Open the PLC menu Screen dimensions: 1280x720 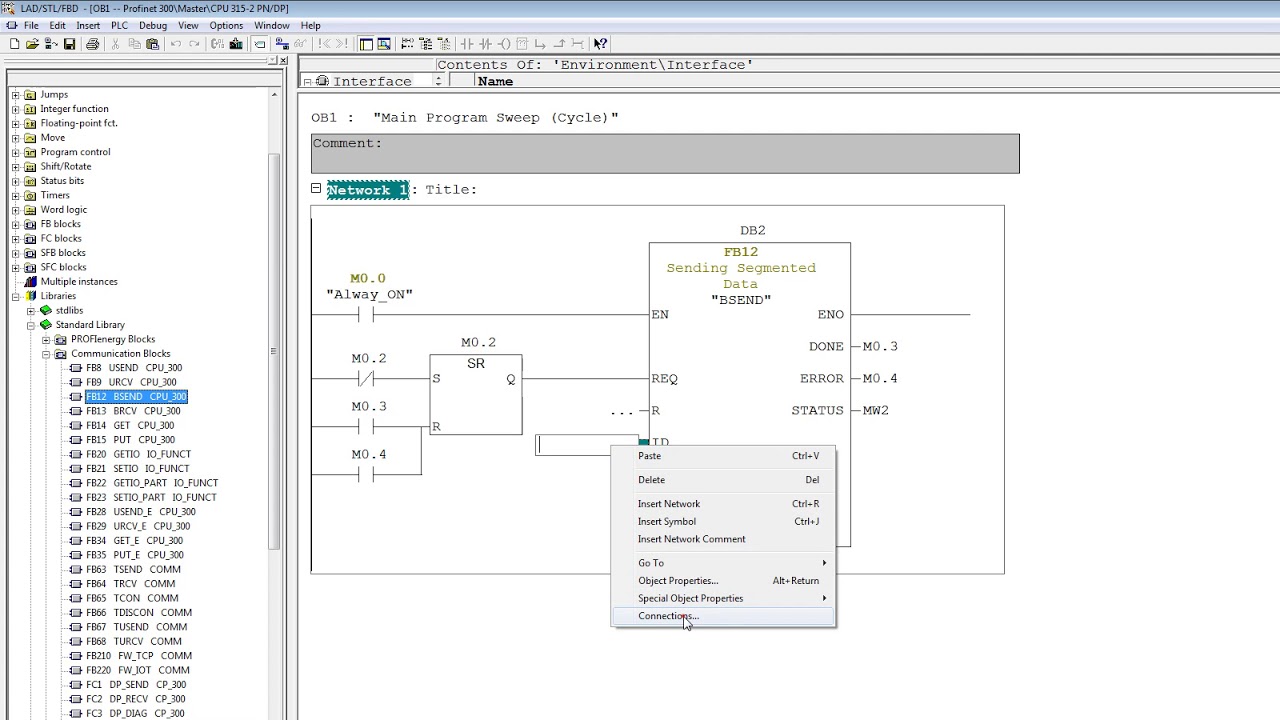(120, 25)
